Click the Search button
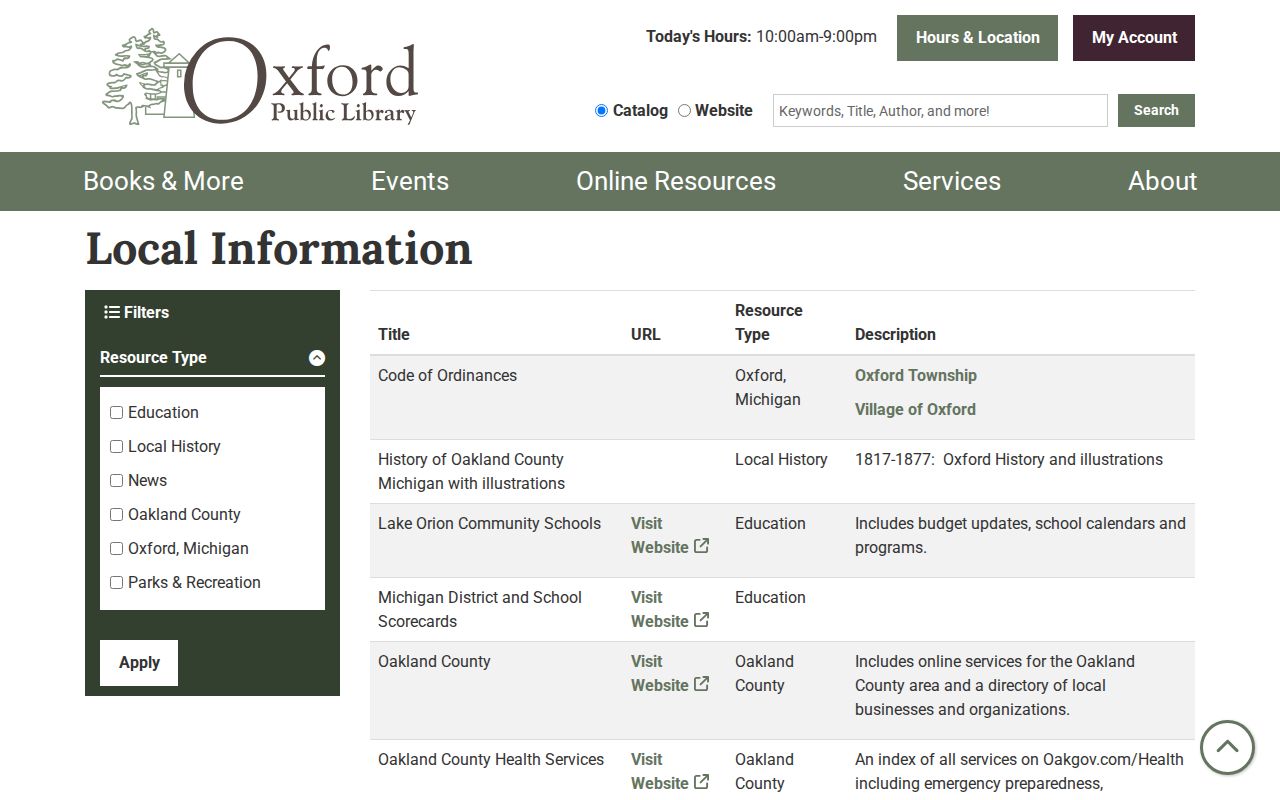1280x800 pixels. (1156, 110)
